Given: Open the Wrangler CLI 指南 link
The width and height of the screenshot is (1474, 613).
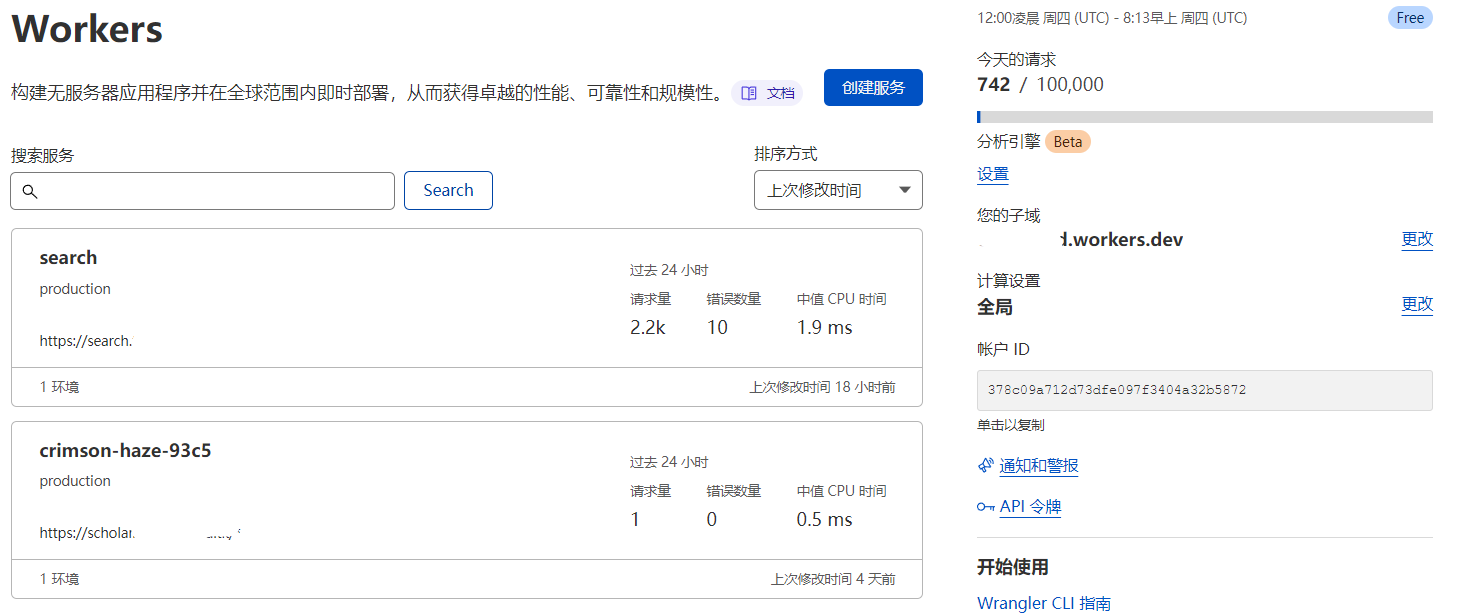Looking at the screenshot, I should (1043, 603).
